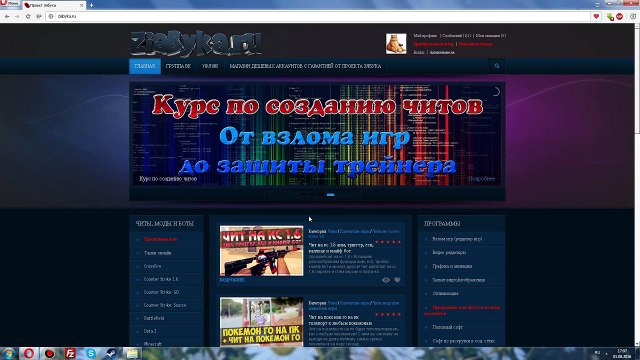Rate KS 1.6 post with red stars
The image size is (640, 360).
point(388,242)
